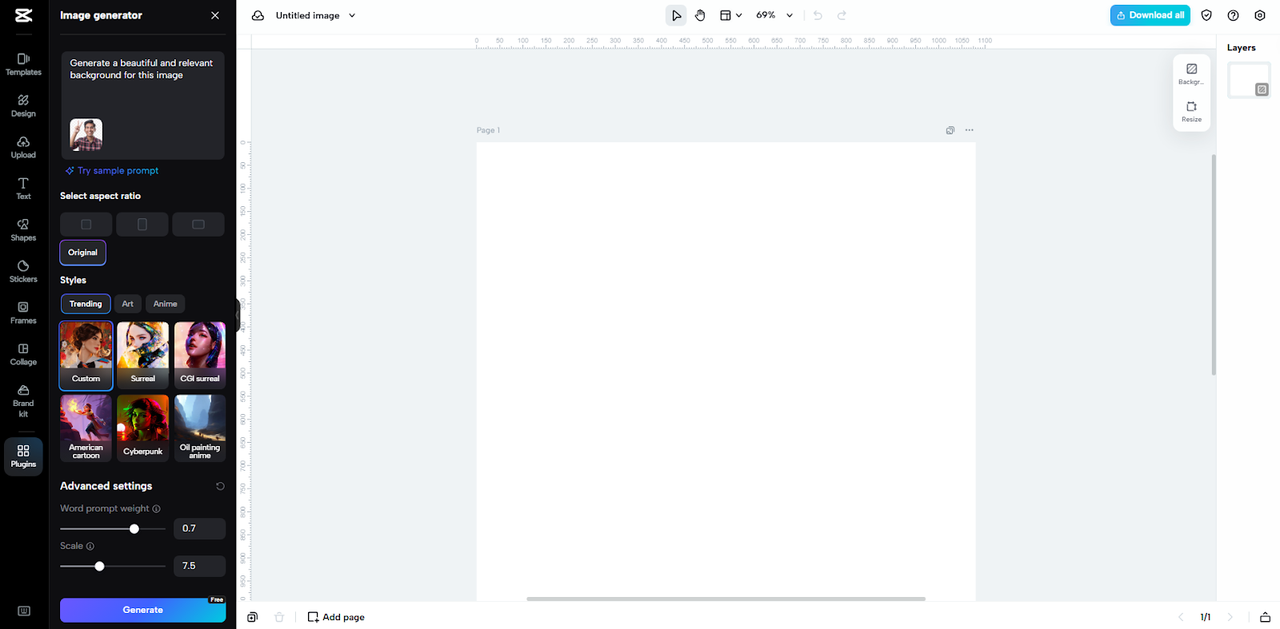The image size is (1280, 629).
Task: Open the Collage panel
Action: pyautogui.click(x=23, y=354)
